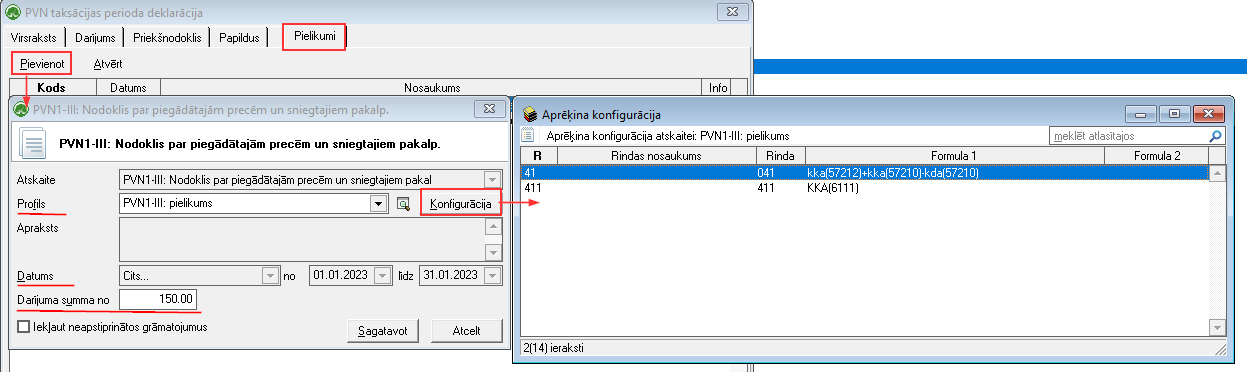This screenshot has width=1247, height=372.
Task: Click the Formula 1 column header
Action: point(954,156)
